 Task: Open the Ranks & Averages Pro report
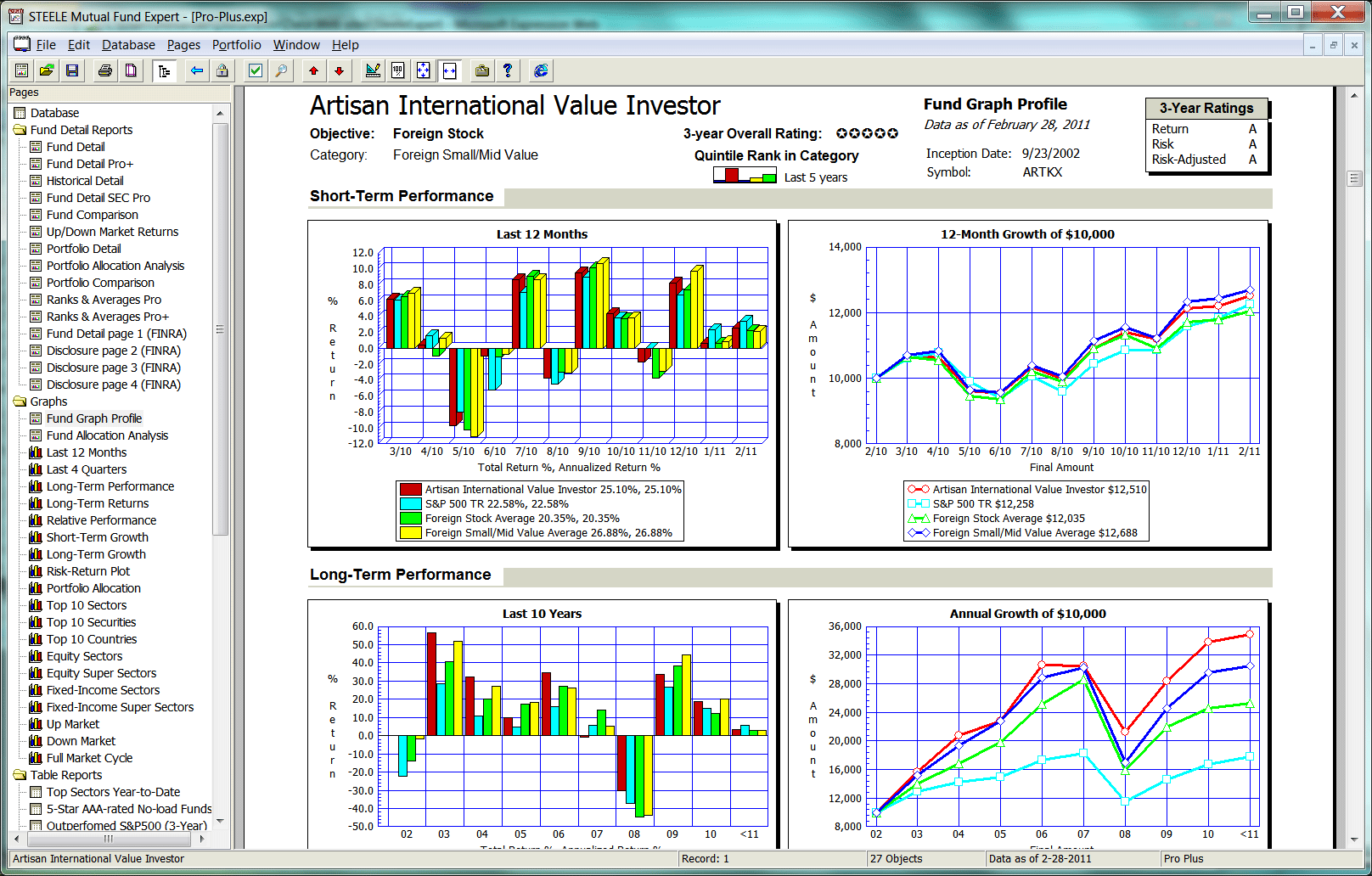pyautogui.click(x=104, y=300)
